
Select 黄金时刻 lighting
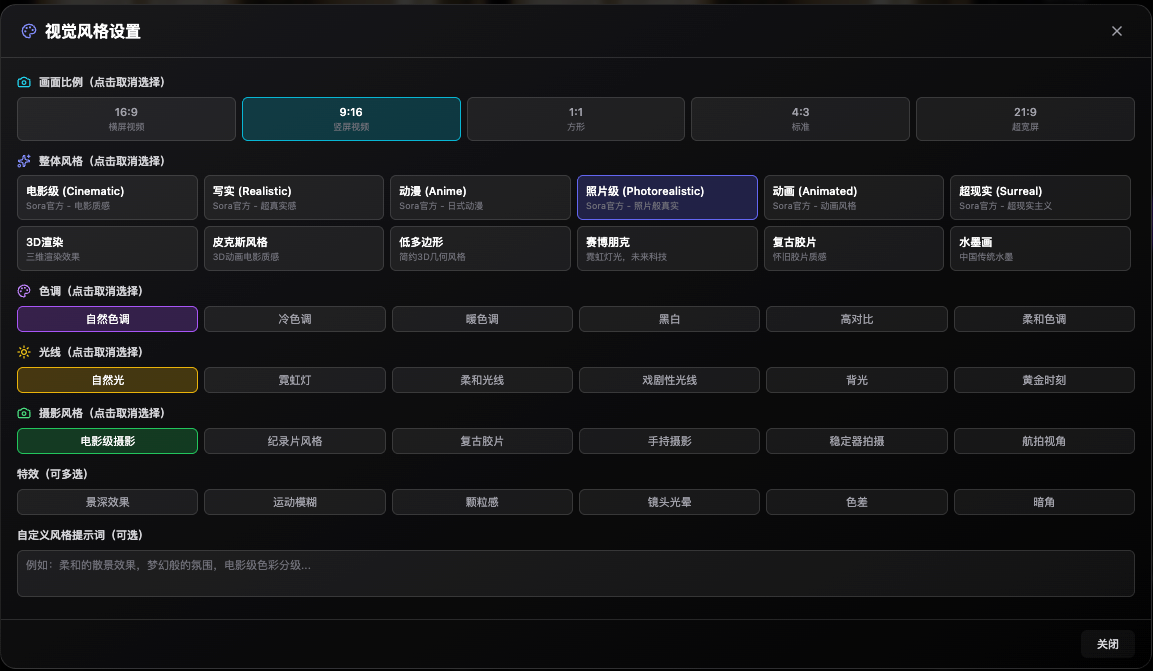click(1044, 380)
